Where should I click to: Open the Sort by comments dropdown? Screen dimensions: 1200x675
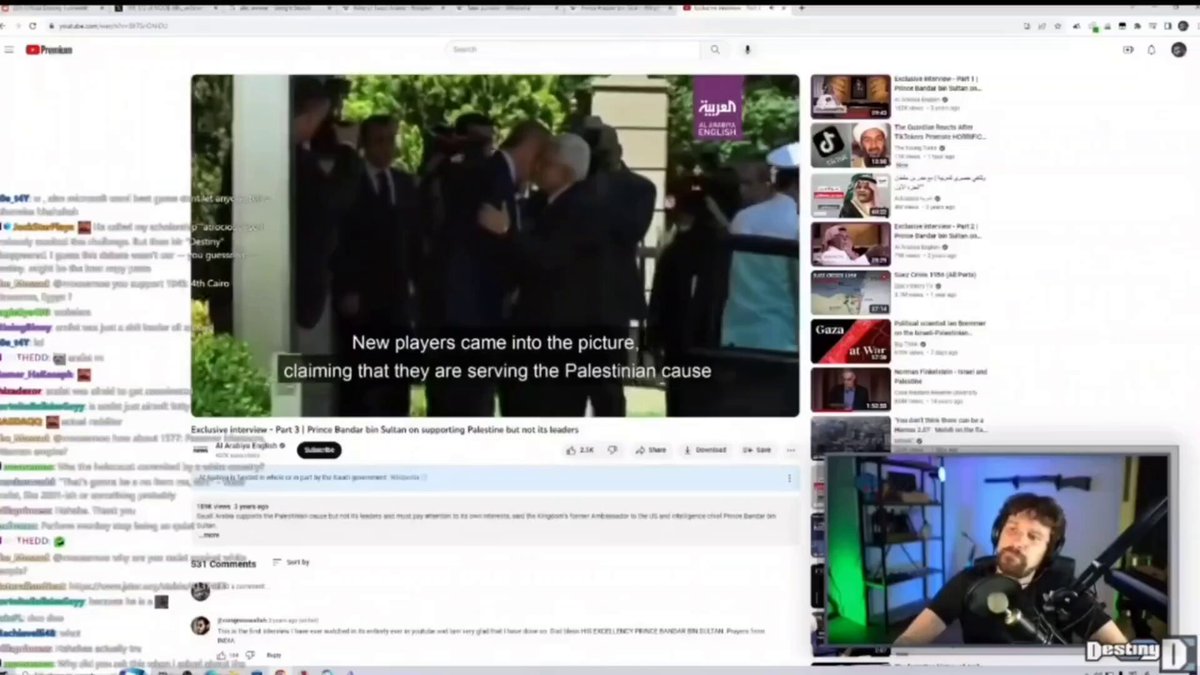(x=291, y=562)
